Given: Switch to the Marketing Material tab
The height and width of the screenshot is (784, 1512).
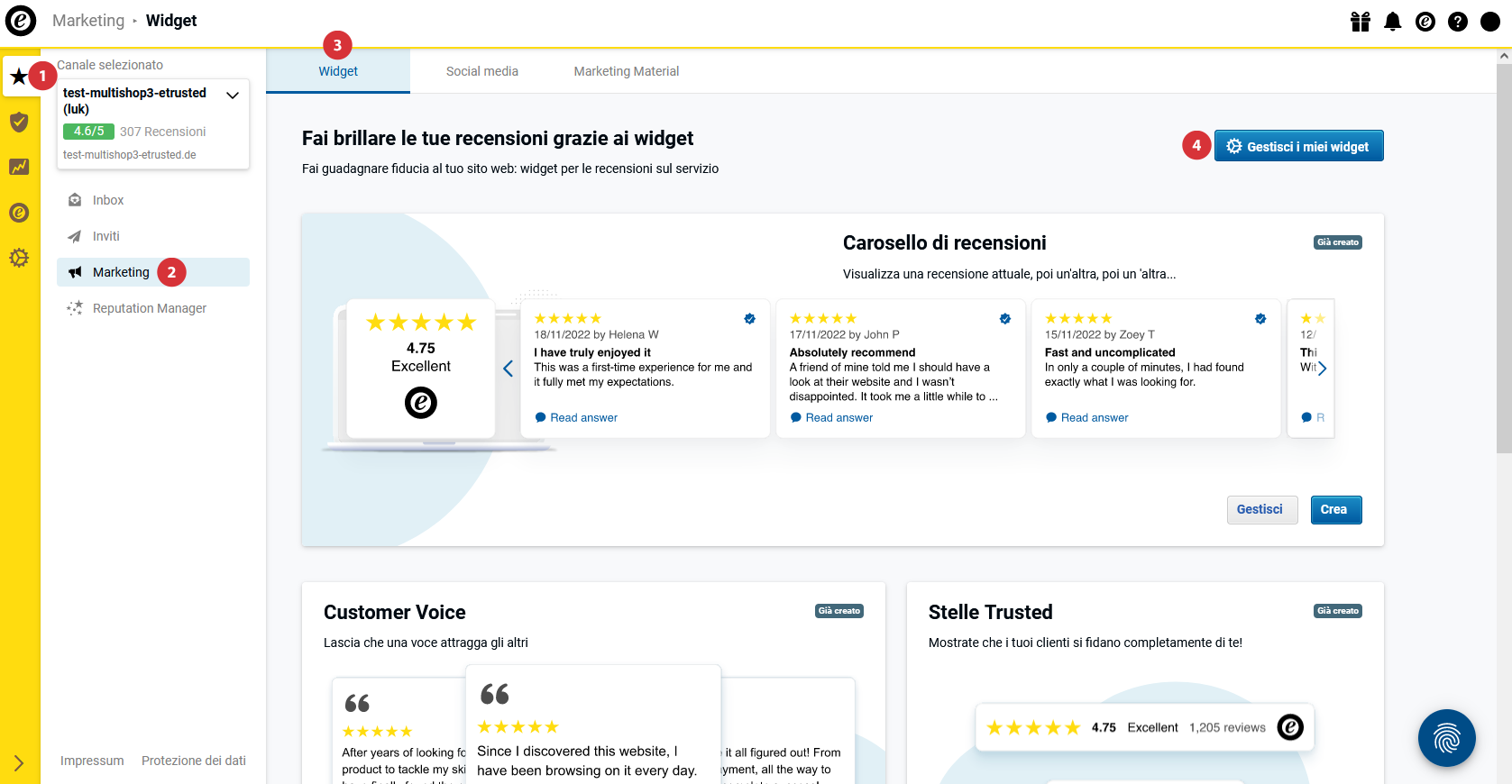Looking at the screenshot, I should (x=627, y=71).
